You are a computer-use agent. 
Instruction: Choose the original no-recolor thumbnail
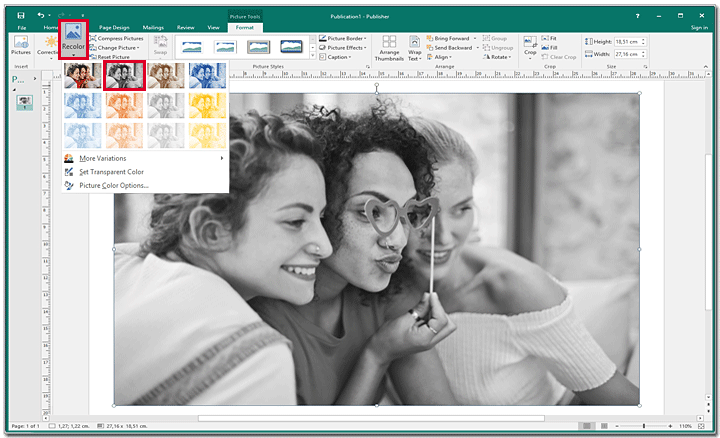tap(83, 76)
